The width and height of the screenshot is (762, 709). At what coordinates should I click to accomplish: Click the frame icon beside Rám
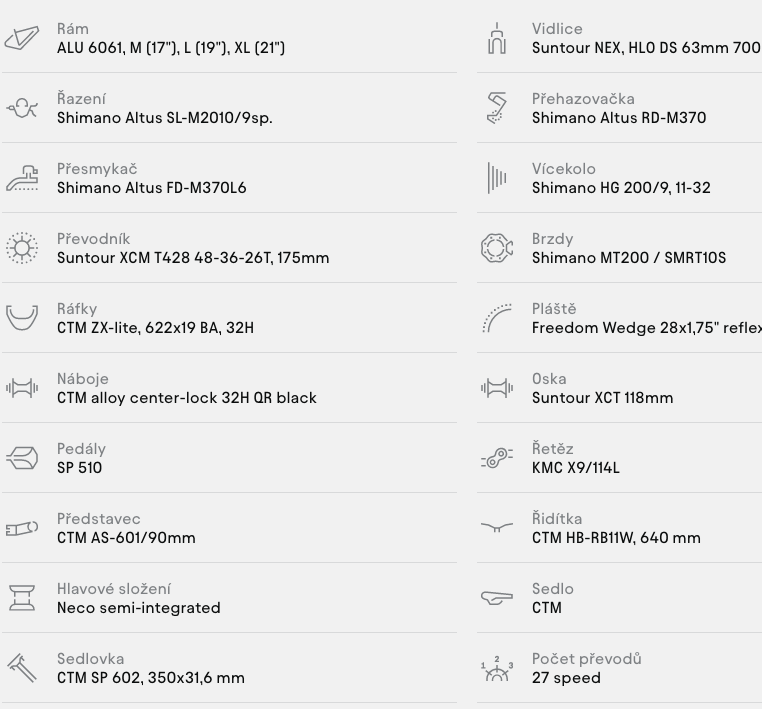click(x=21, y=38)
